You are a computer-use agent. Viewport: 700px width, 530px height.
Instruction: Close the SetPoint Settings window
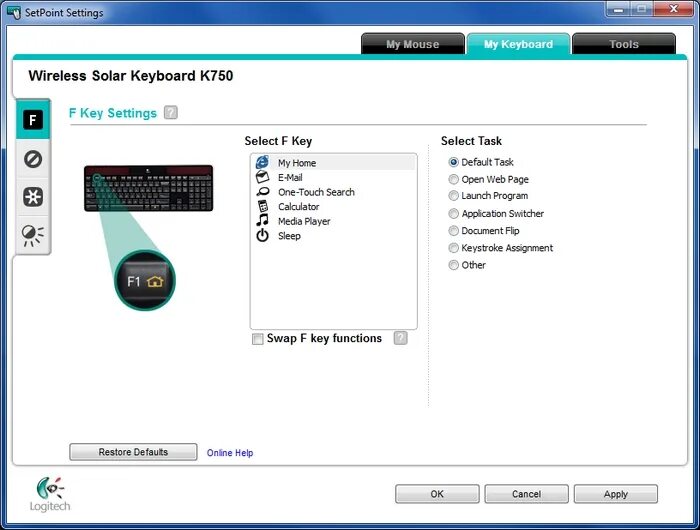point(673,9)
